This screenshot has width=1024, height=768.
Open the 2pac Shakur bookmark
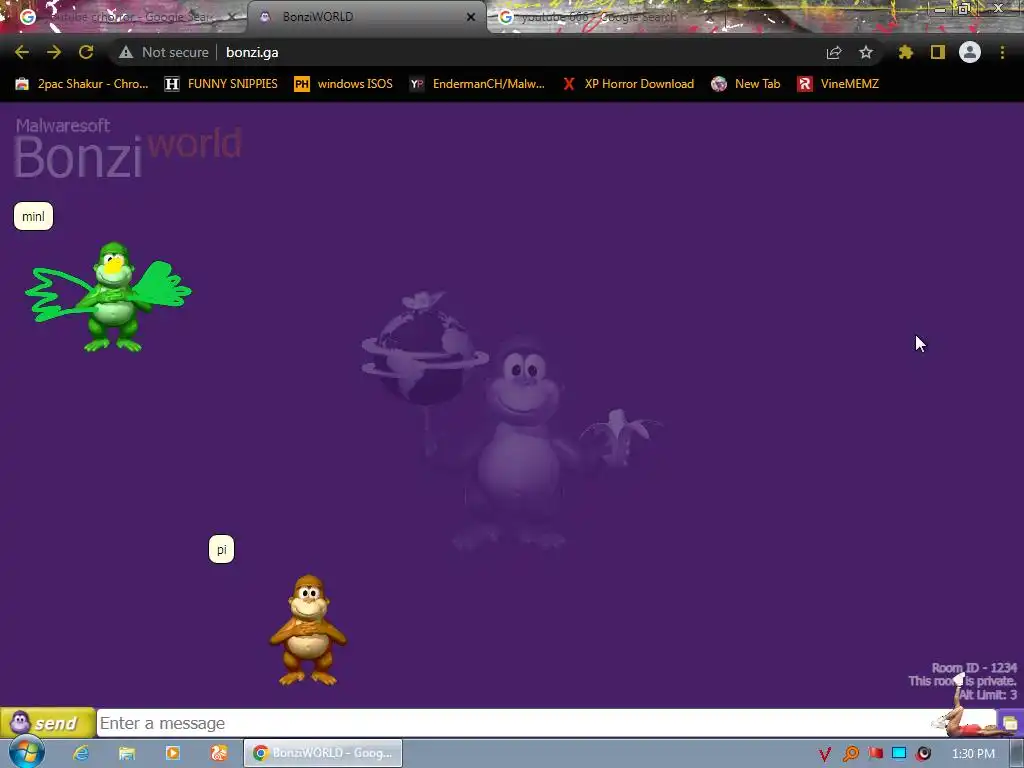(82, 84)
